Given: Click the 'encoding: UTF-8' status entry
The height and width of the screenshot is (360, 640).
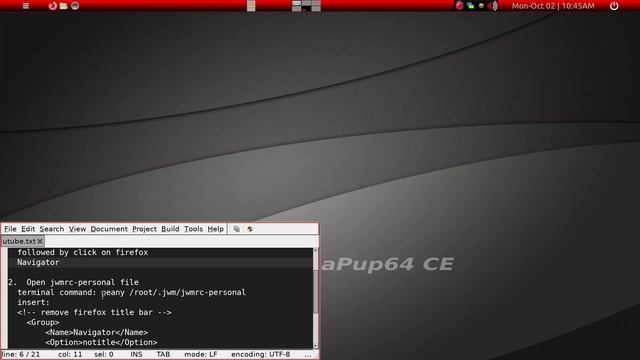Looking at the screenshot, I should pos(260,354).
